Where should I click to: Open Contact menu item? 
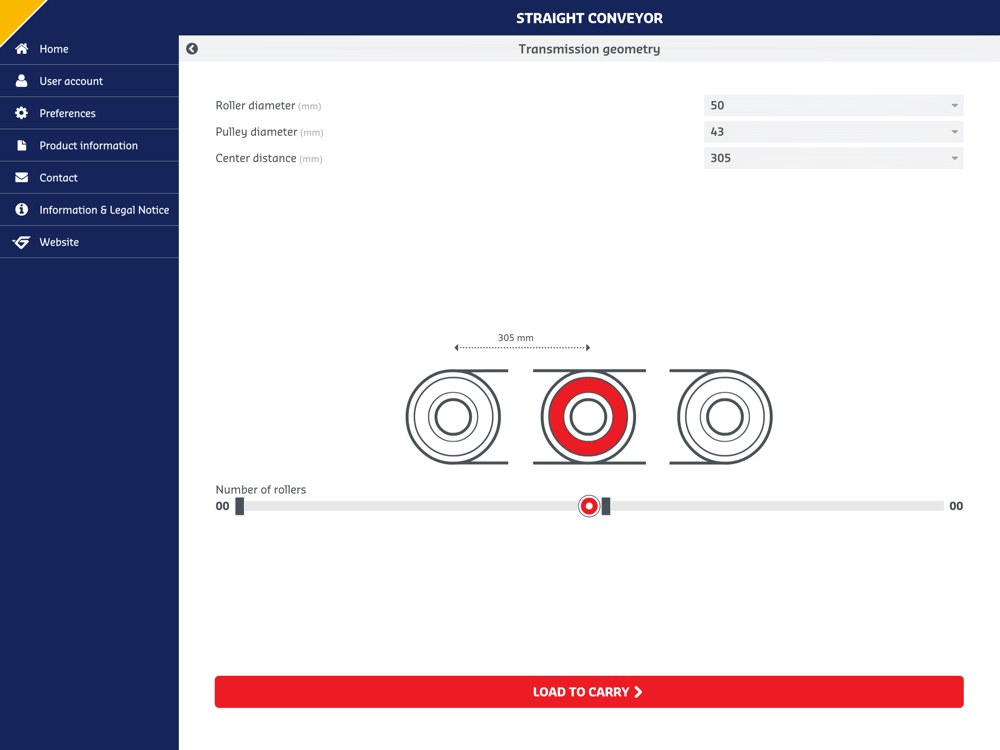pyautogui.click(x=89, y=177)
